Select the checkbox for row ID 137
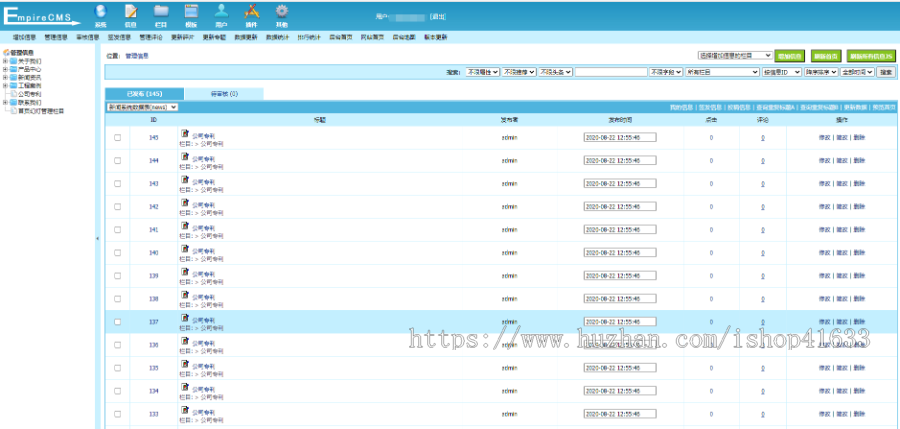Screen dimensions: 900x429 [x=117, y=322]
